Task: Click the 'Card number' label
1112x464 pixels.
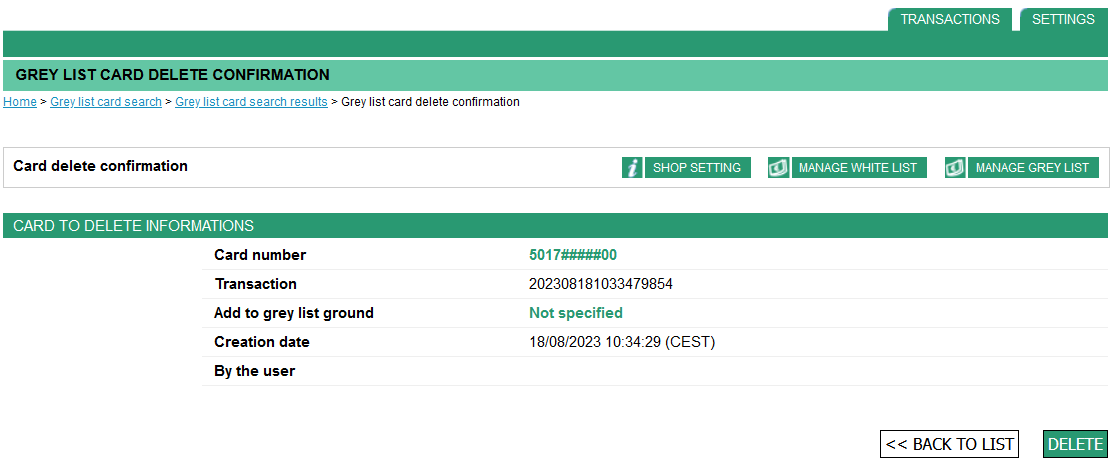Action: pyautogui.click(x=260, y=255)
